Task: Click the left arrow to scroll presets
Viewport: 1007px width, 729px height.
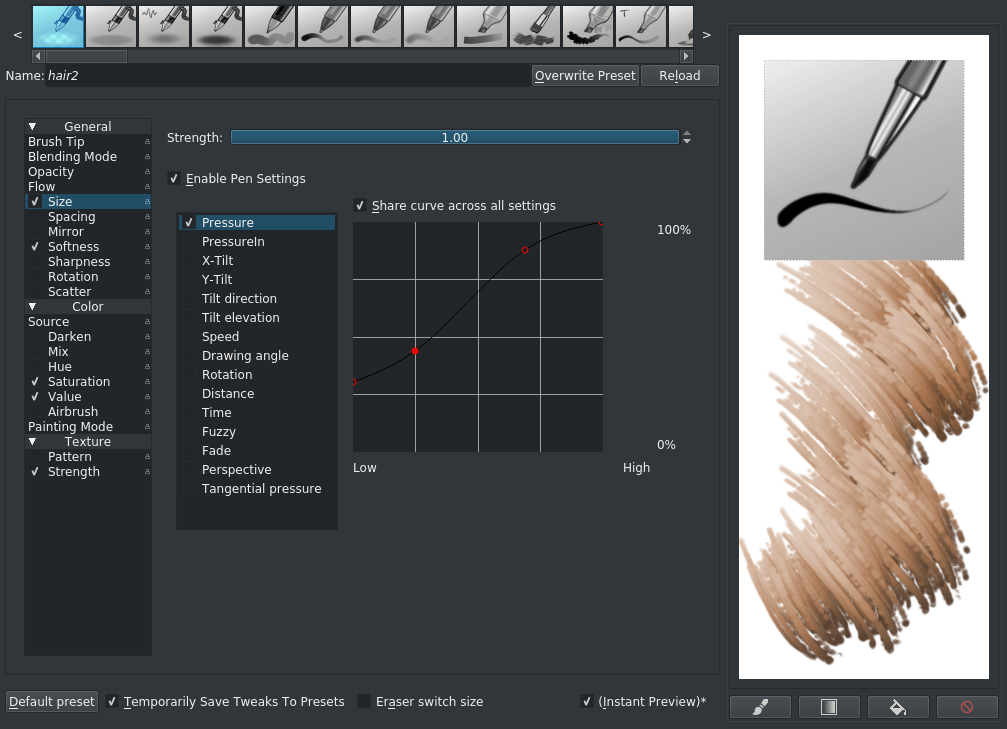Action: [16, 34]
